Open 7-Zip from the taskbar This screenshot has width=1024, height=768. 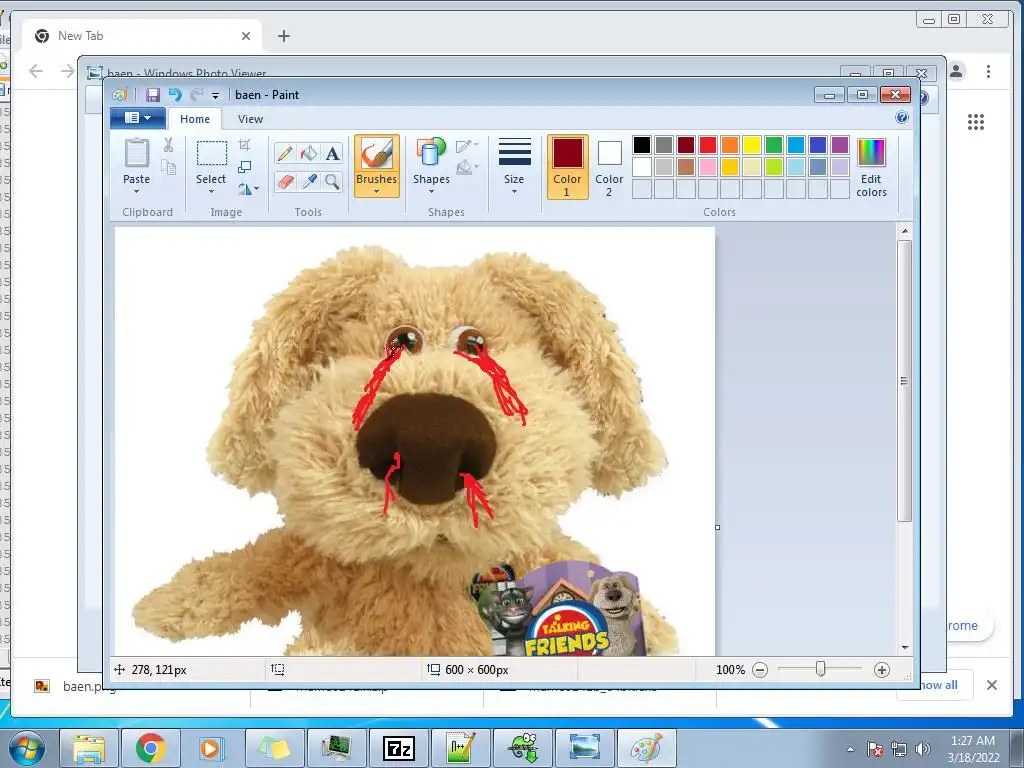398,748
